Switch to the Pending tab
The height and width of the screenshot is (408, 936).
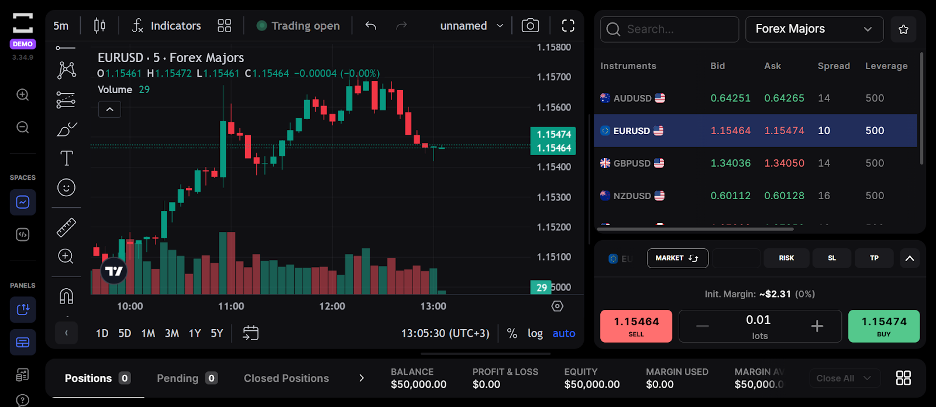187,378
